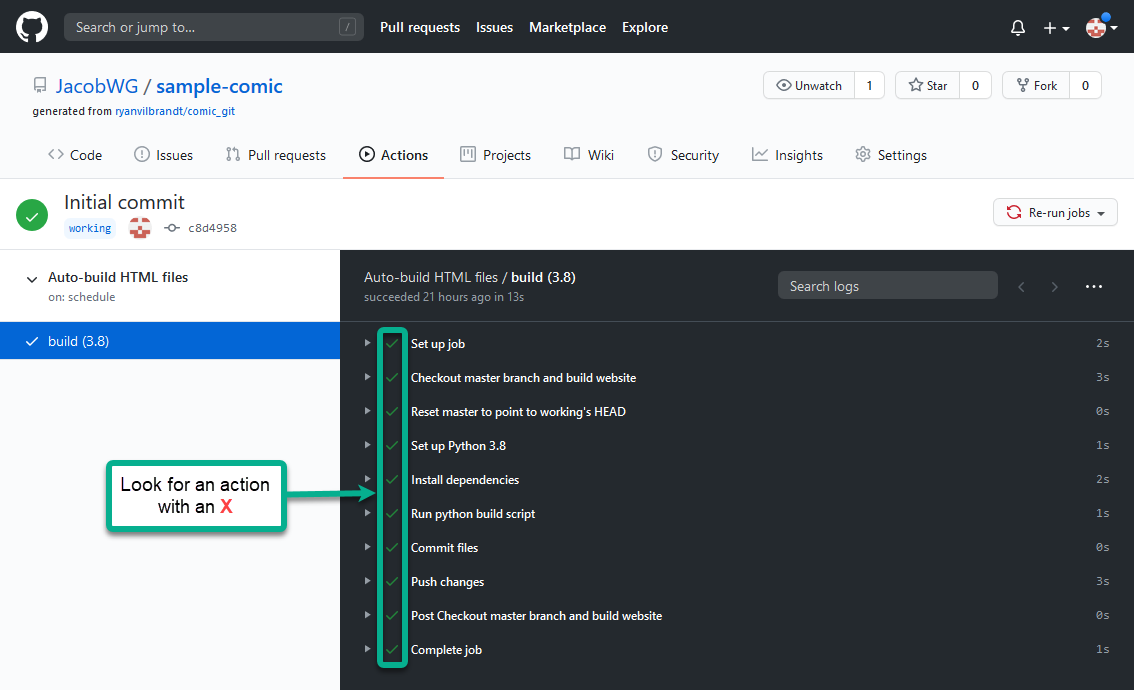Screen dimensions: 1134x690
Task: Open commit c8d4958
Action: 213,228
